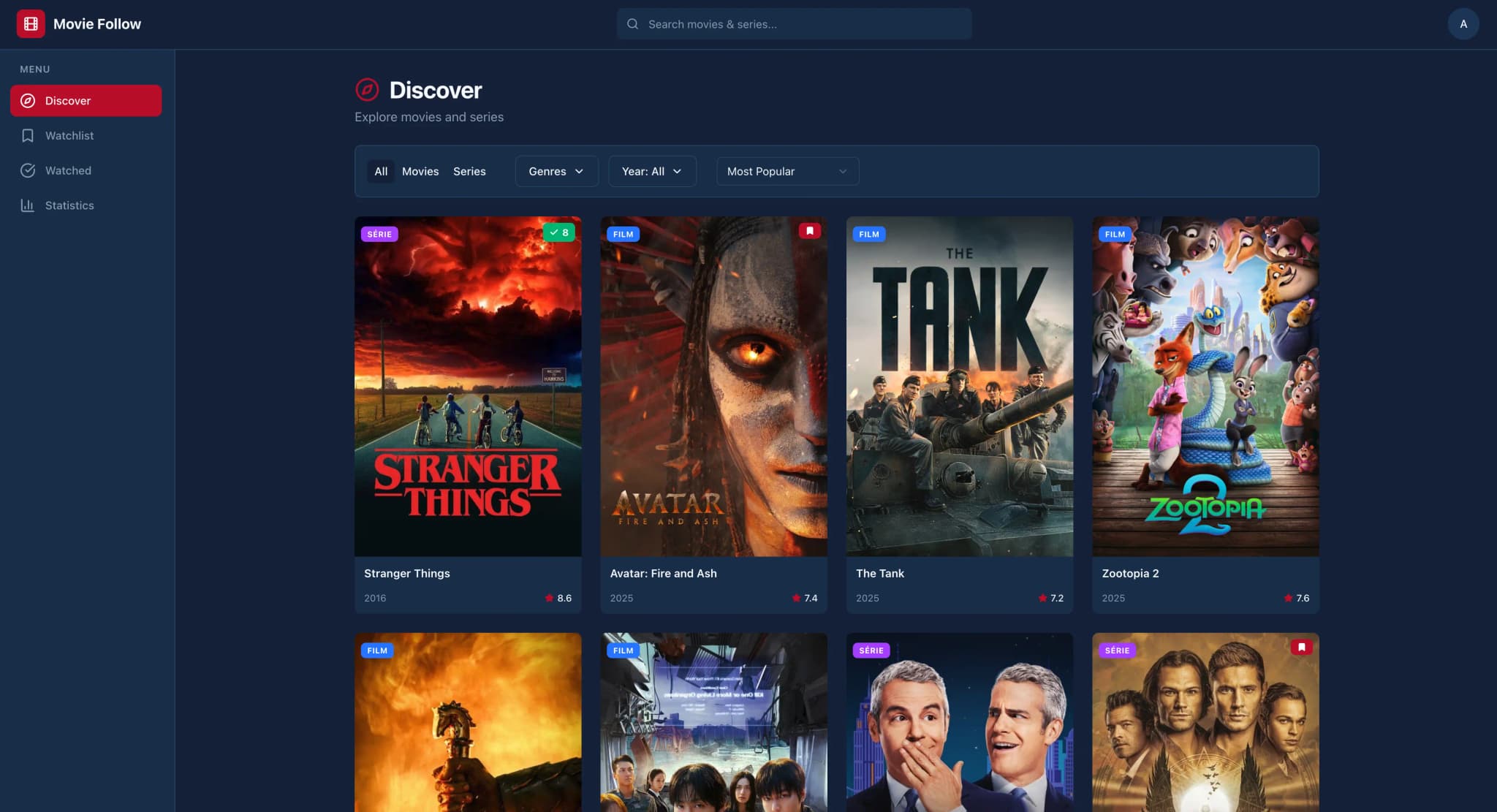This screenshot has width=1497, height=812.
Task: Click The Tank movie title
Action: pos(879,574)
